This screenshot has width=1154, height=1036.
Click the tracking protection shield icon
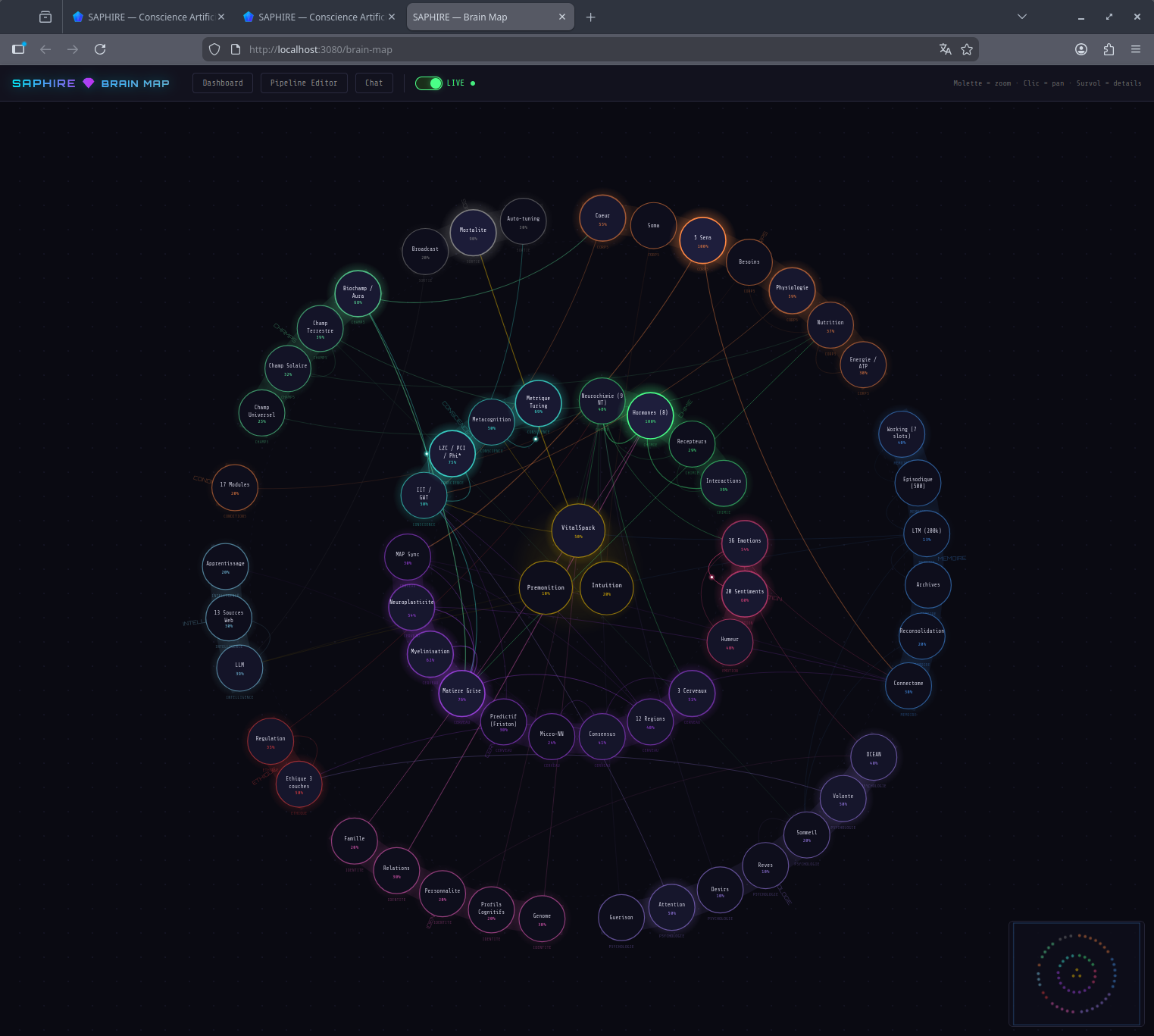tap(214, 49)
